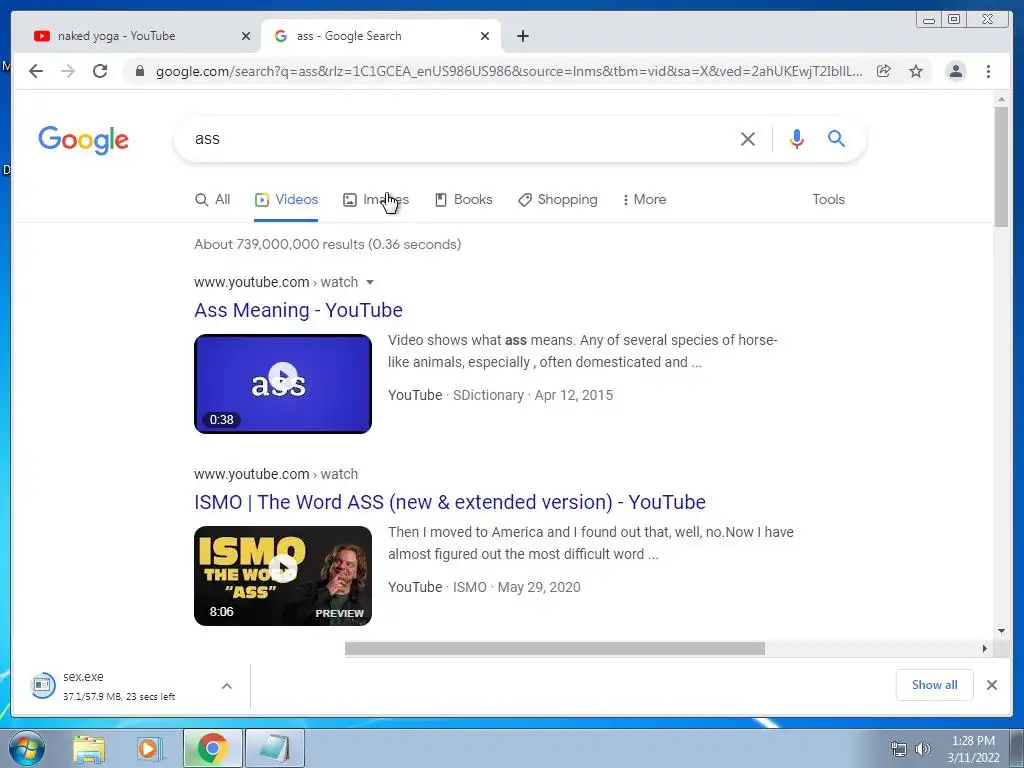1024x768 pixels.
Task: Close the downloads bar
Action: click(992, 685)
